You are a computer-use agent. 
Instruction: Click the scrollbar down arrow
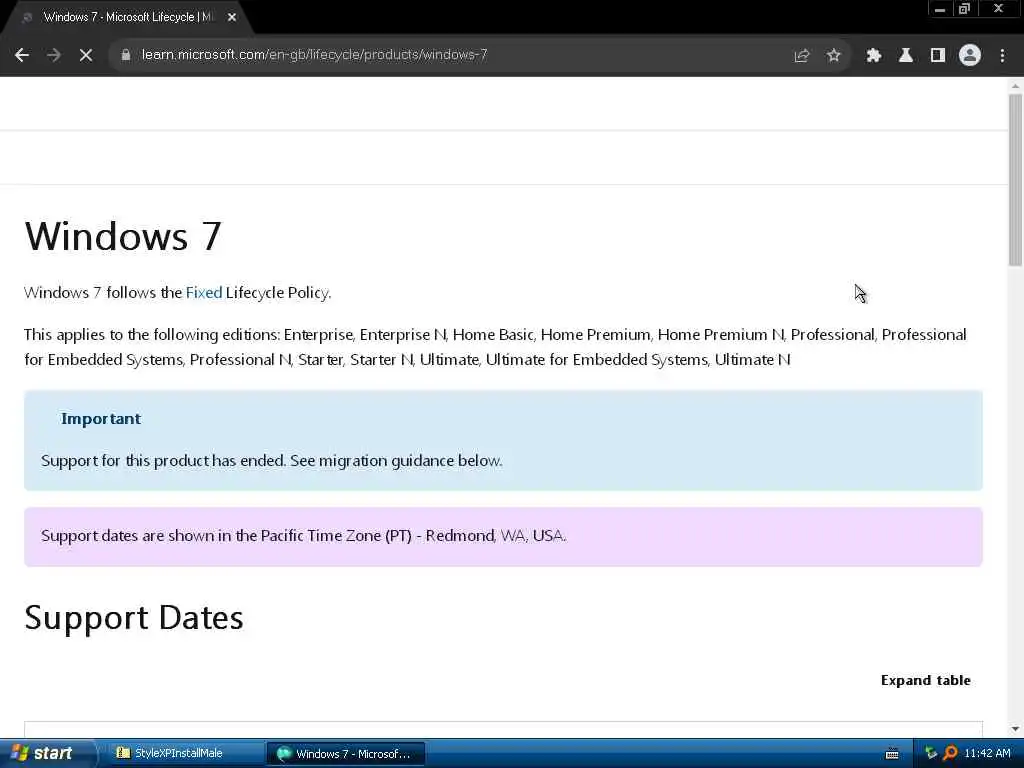point(1015,729)
